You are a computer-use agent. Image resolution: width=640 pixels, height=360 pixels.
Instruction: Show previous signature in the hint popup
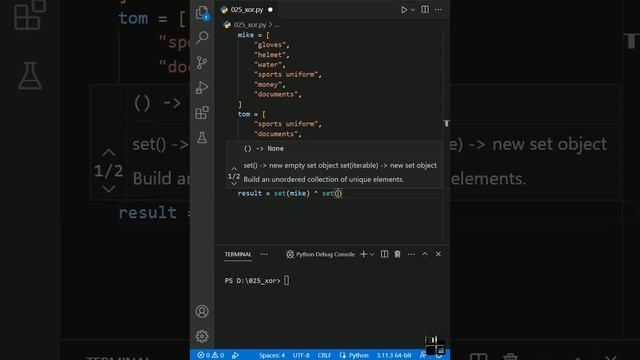click(234, 169)
